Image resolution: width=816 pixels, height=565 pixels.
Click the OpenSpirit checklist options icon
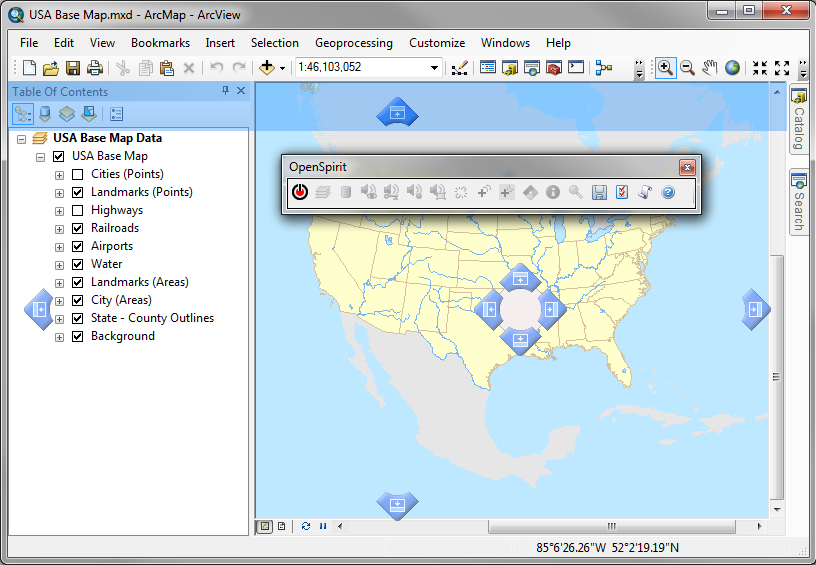[622, 192]
